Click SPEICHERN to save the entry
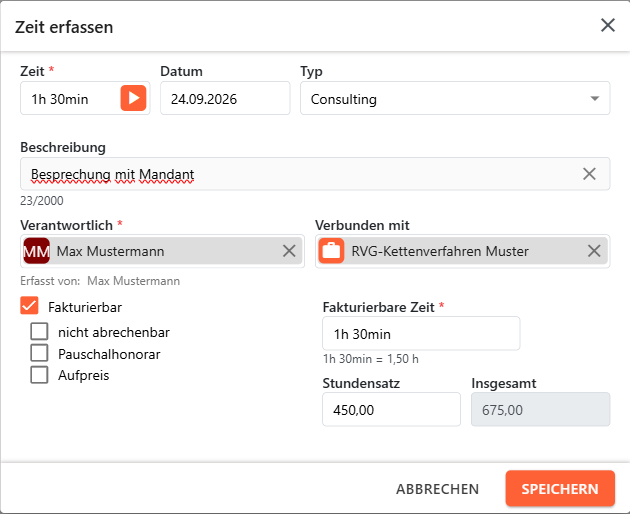Viewport: 630px width, 514px height. [560, 488]
